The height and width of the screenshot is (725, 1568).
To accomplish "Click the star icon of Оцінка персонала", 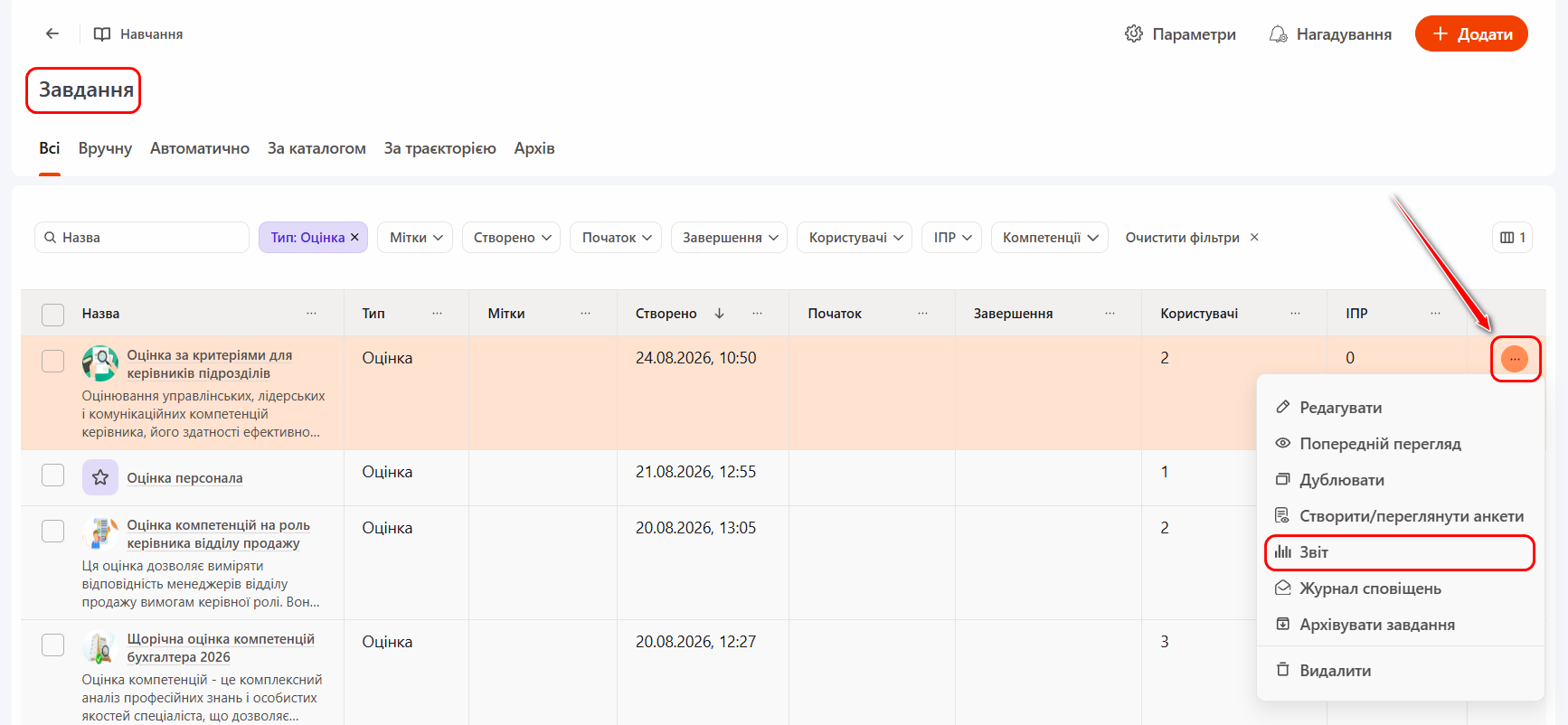I will (x=100, y=477).
